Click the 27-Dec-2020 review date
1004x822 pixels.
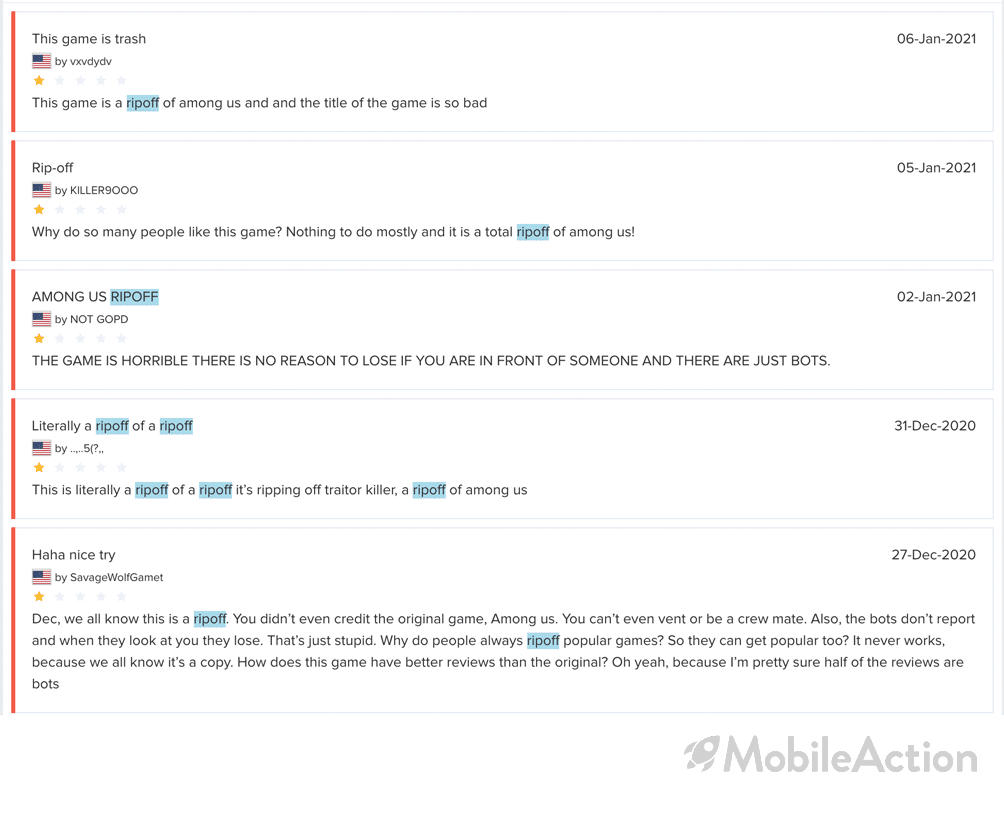(934, 554)
